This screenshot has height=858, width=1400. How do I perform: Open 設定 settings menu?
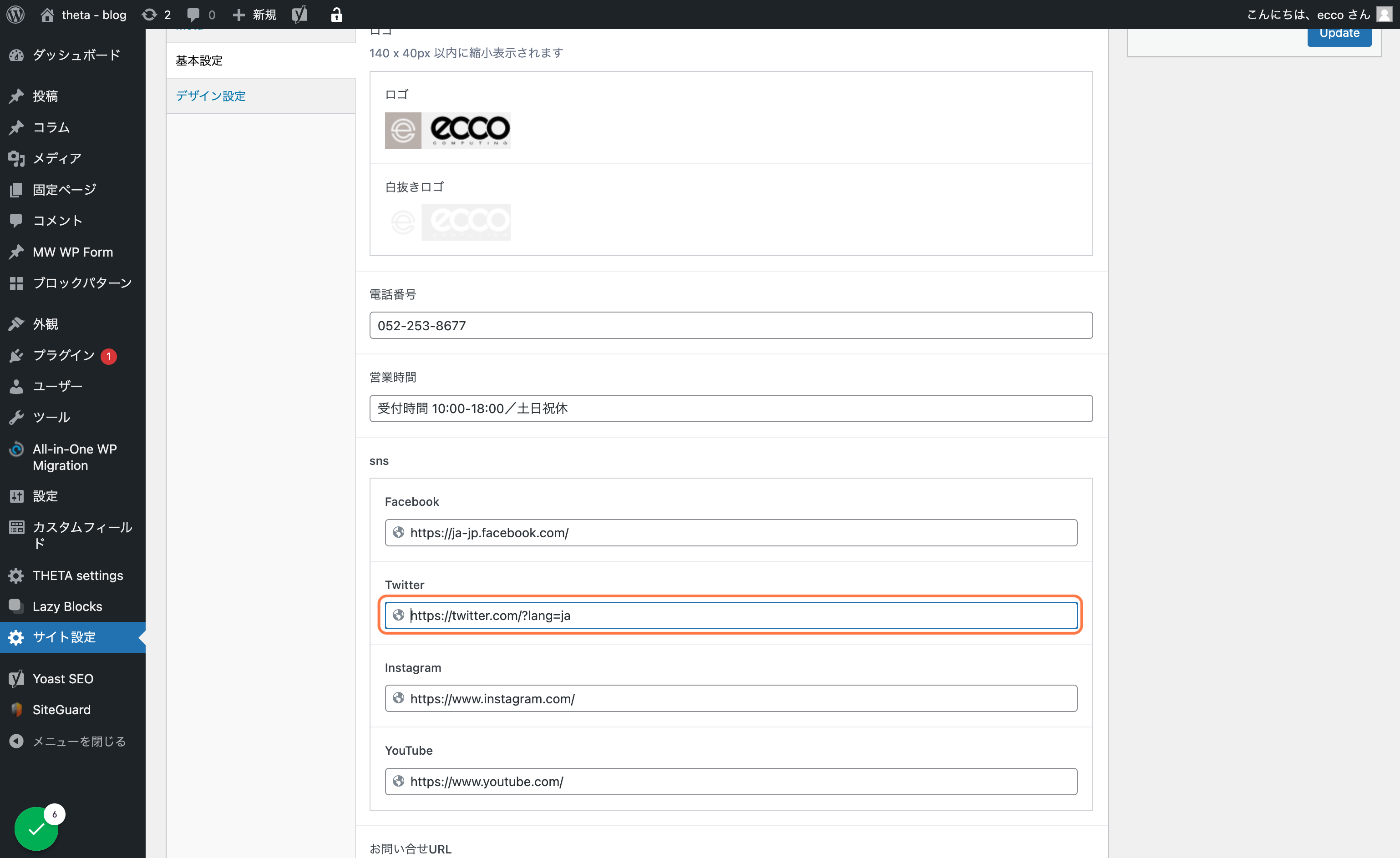(73, 496)
